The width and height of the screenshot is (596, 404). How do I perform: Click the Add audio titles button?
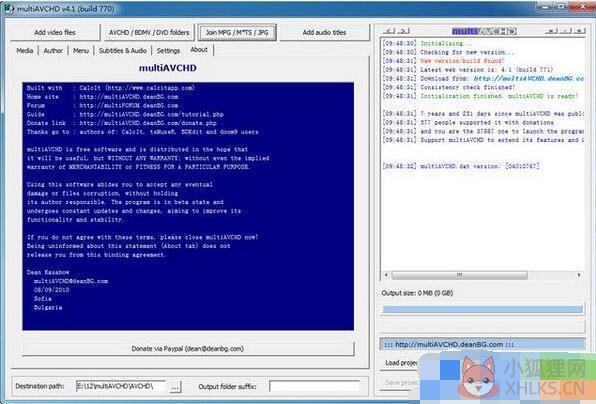point(324,33)
